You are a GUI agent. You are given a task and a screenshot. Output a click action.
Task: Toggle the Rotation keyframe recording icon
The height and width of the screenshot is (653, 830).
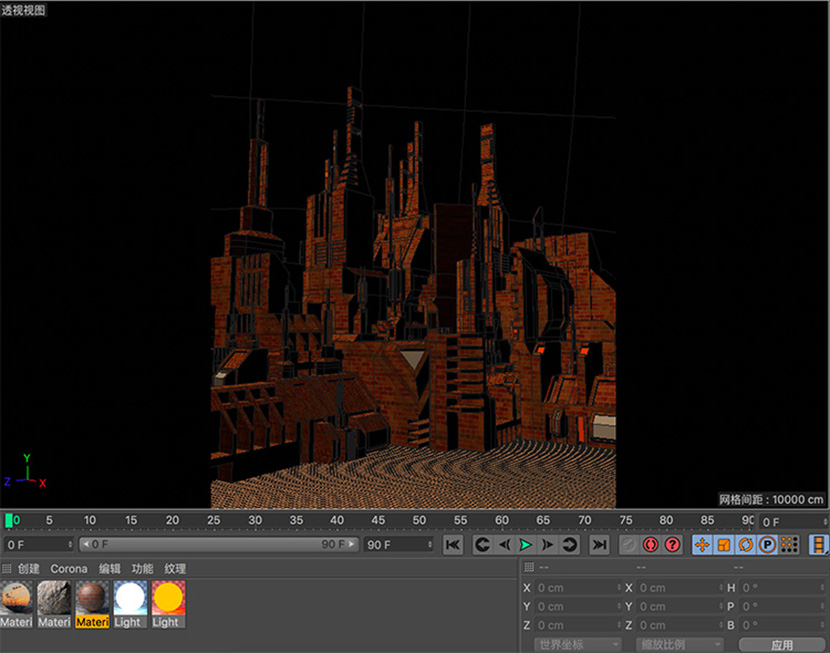(x=745, y=545)
